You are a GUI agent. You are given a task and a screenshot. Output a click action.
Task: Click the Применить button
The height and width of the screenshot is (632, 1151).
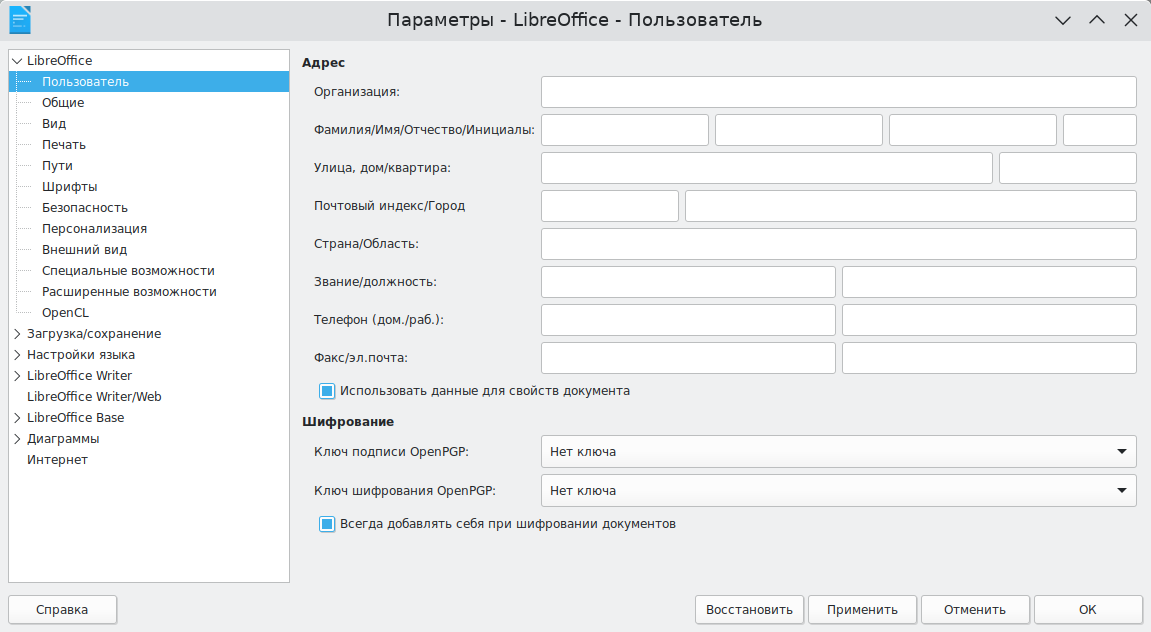point(863,610)
